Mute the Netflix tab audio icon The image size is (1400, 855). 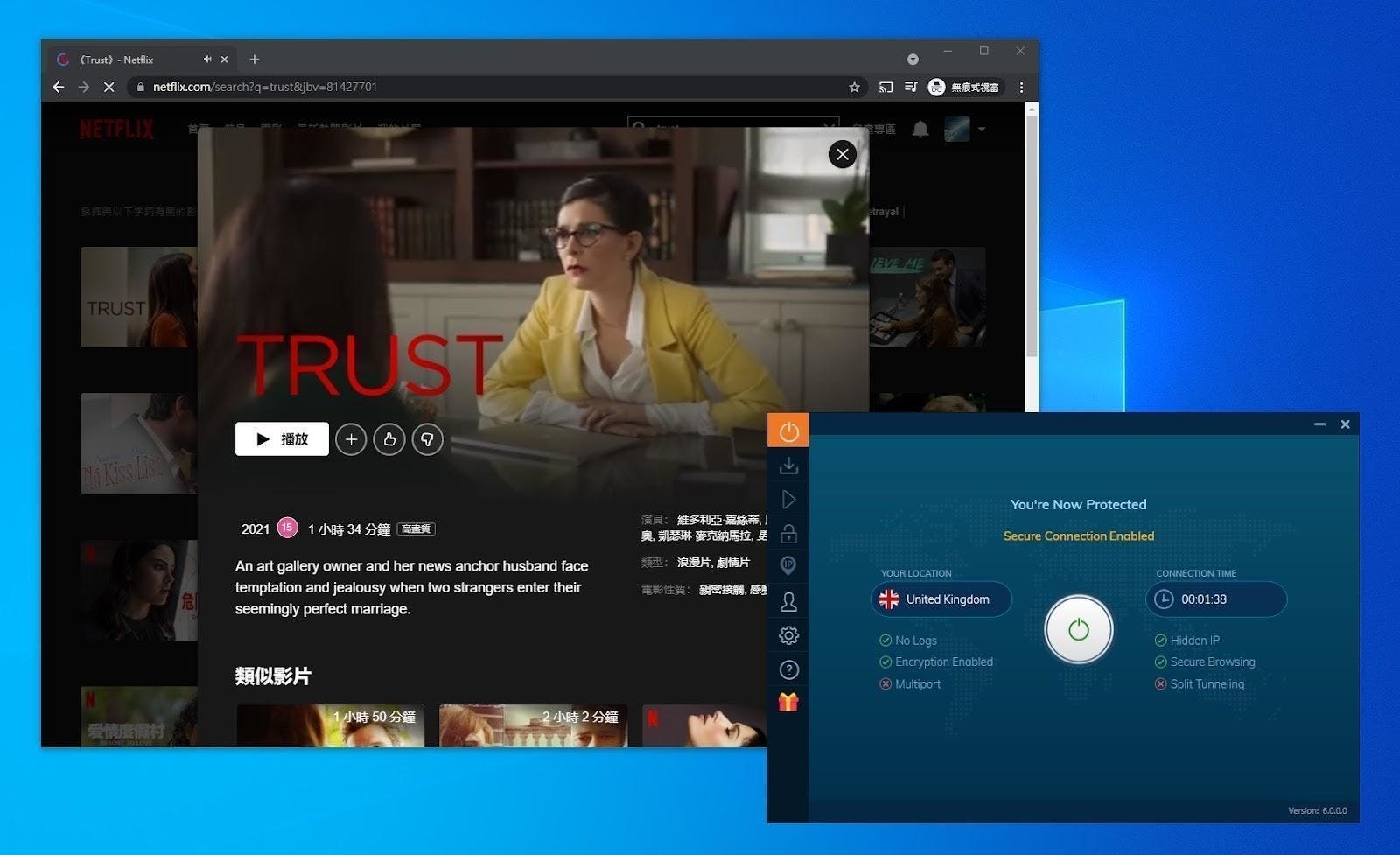(207, 60)
